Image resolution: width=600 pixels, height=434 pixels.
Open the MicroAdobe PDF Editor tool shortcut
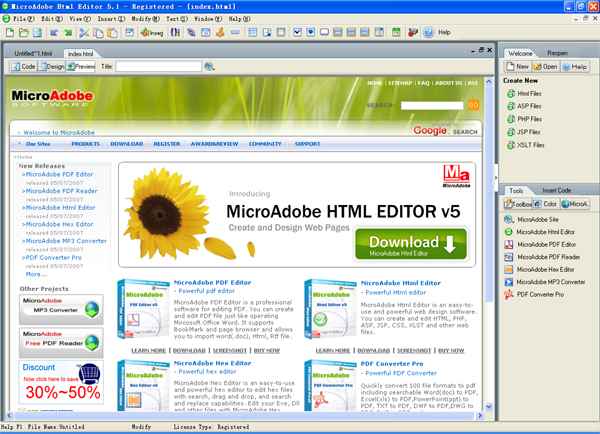click(546, 244)
